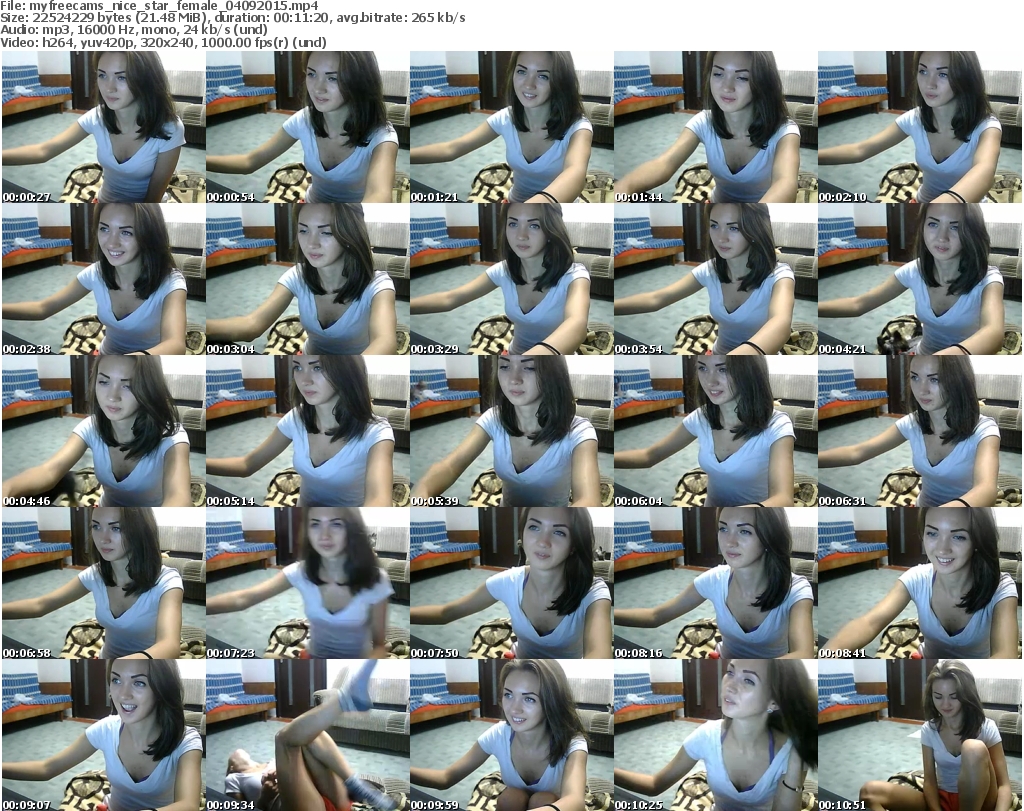Select the Video h264 info line

(x=163, y=42)
